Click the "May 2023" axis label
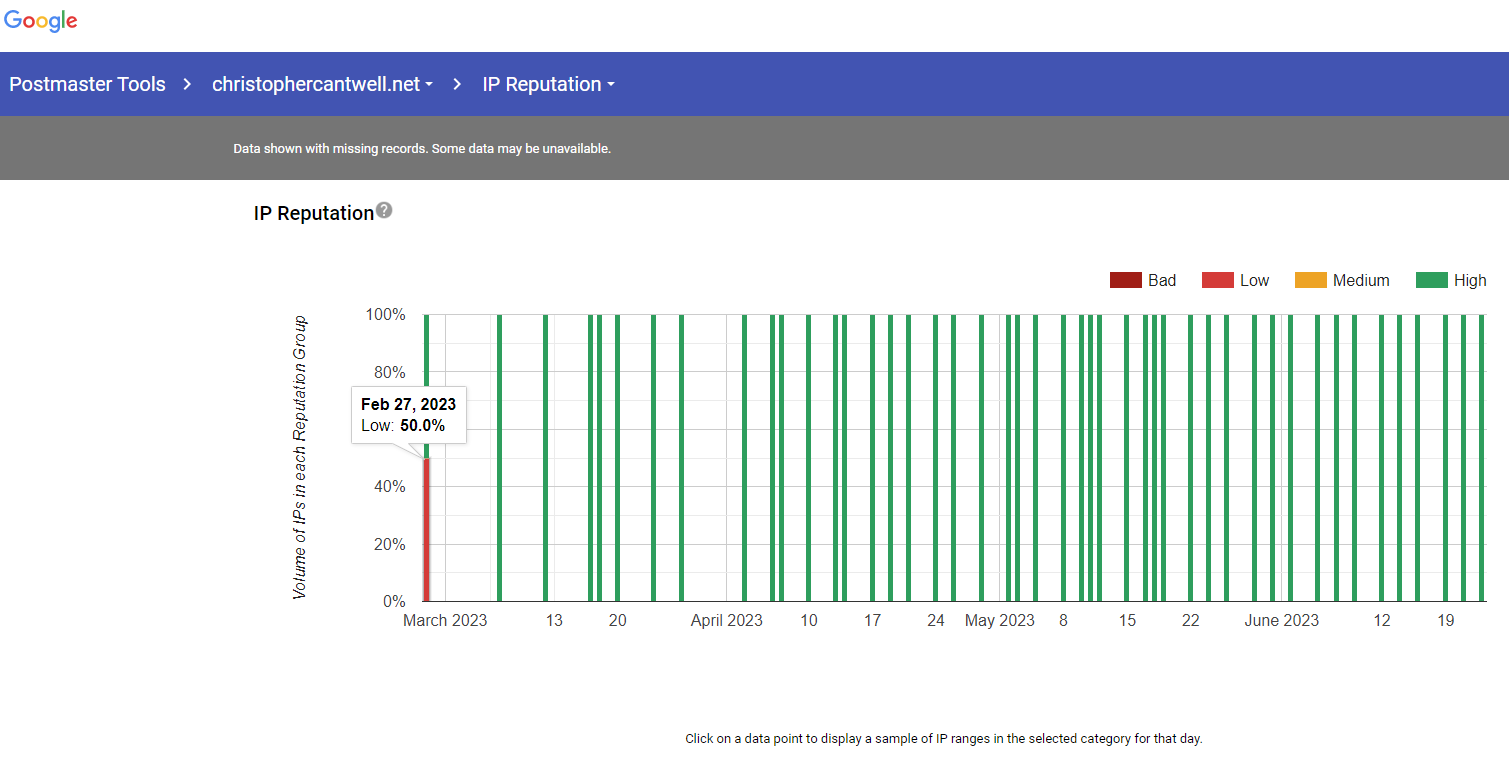 point(1000,620)
